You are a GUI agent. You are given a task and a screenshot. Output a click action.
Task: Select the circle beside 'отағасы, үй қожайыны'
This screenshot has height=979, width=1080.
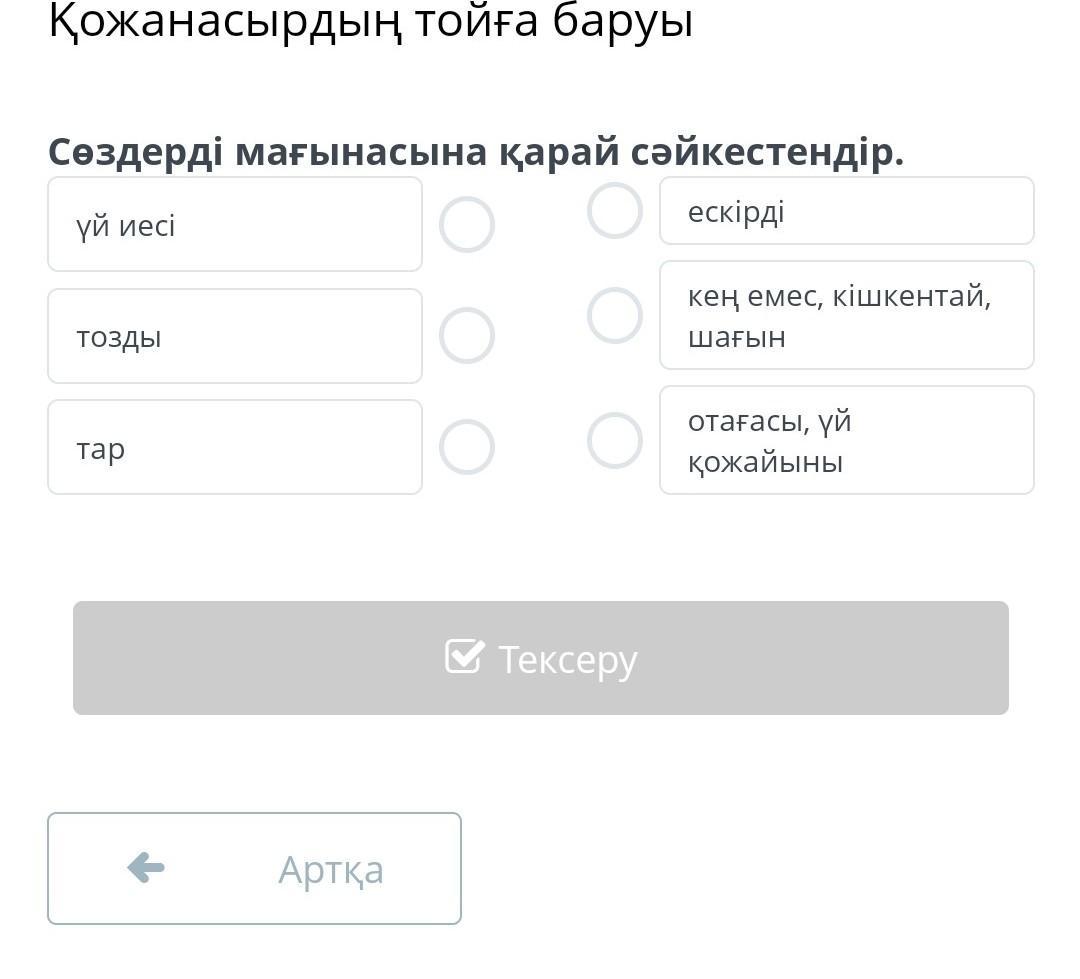614,440
